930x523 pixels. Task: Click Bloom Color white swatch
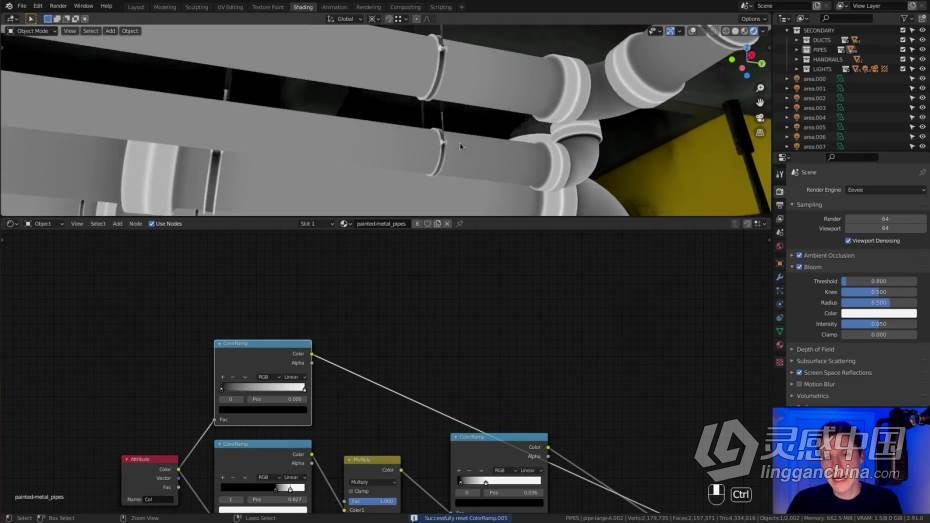(x=878, y=314)
